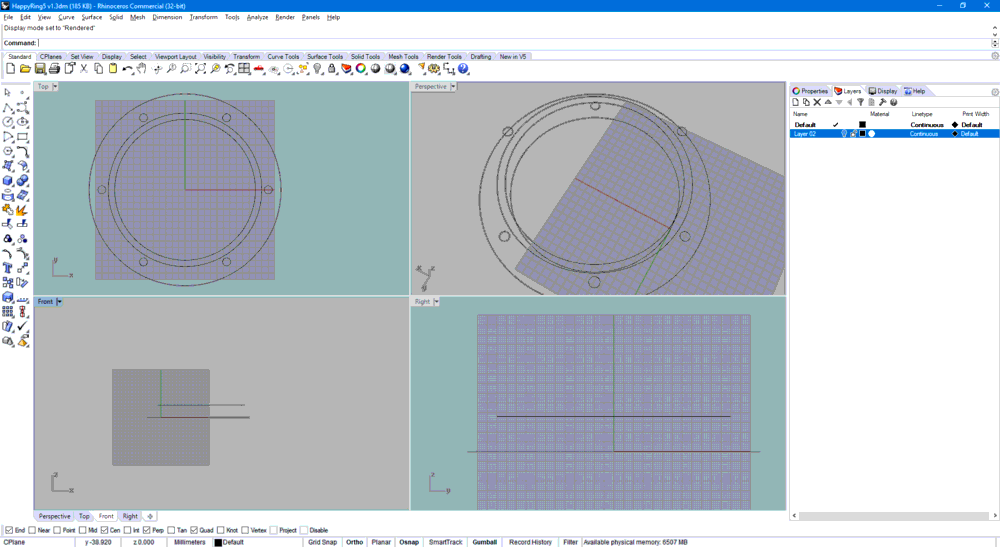
Task: Click the four-viewport layout icon
Action: tap(244, 68)
